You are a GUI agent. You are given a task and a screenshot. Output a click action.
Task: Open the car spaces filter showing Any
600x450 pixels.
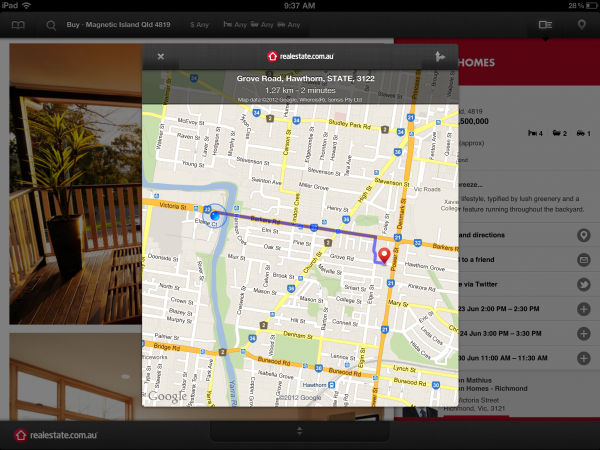(x=289, y=24)
